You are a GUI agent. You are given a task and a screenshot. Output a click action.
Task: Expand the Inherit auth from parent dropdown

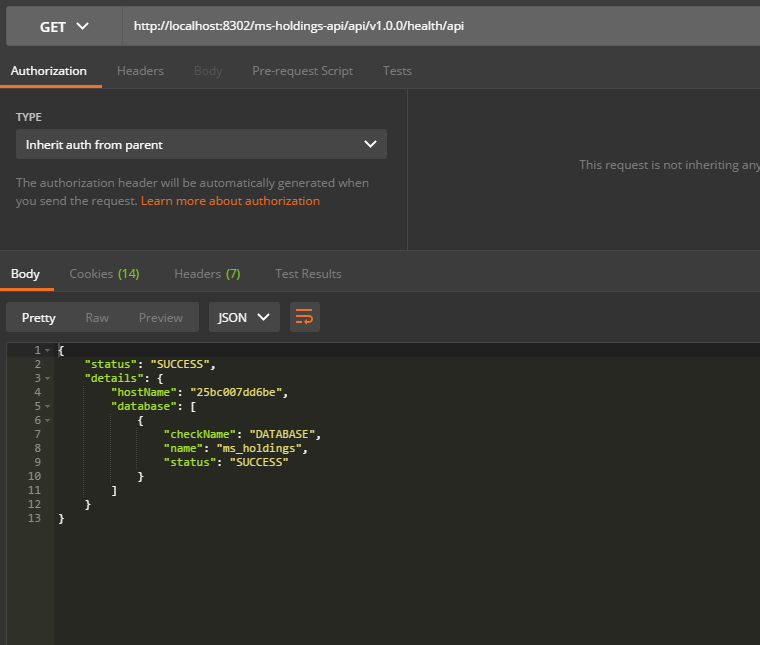click(201, 144)
